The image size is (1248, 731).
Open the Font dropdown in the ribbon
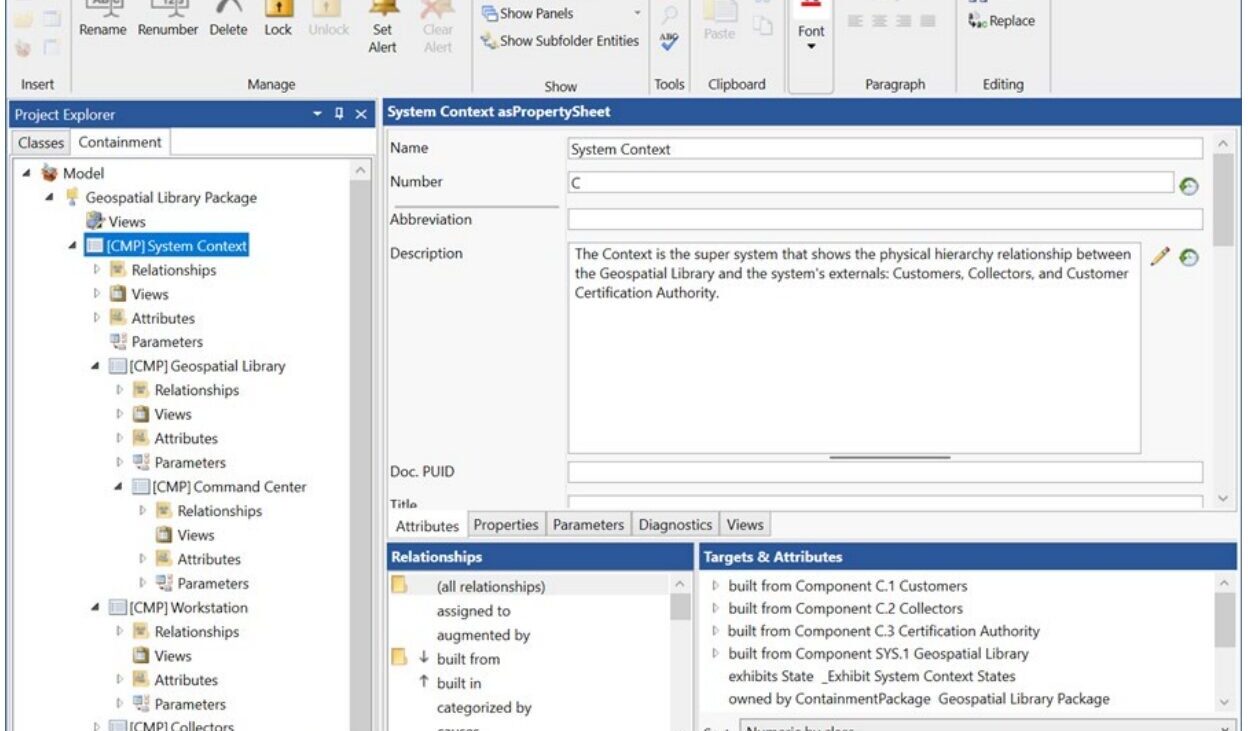(x=811, y=38)
